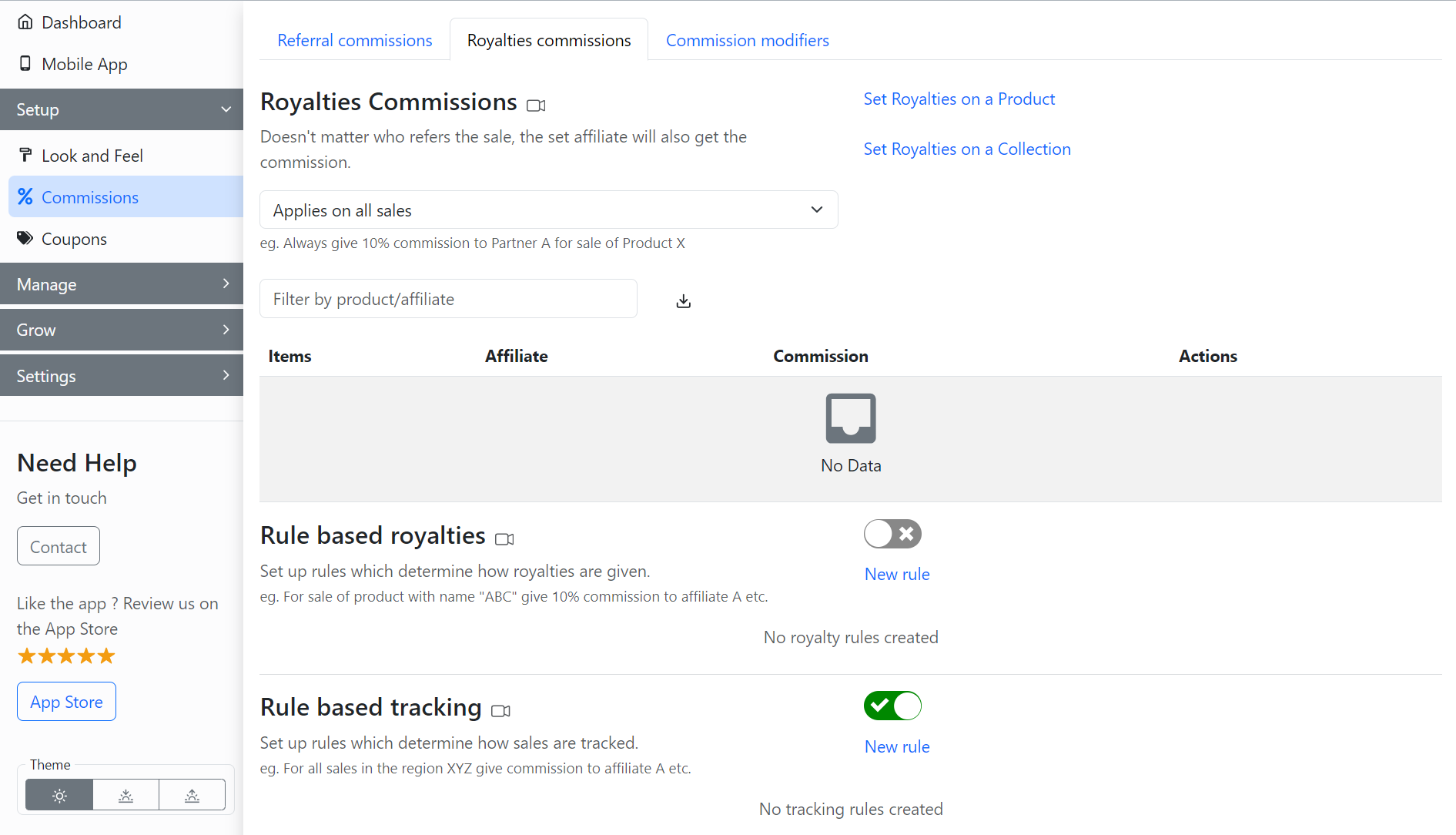This screenshot has width=1456, height=835.
Task: Open video help beside Rule based tracking
Action: tap(500, 711)
